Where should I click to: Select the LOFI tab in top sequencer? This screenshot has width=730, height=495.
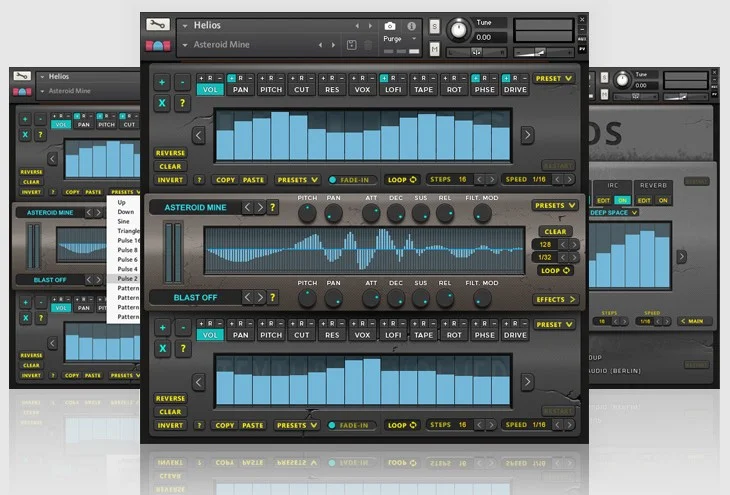pos(393,89)
